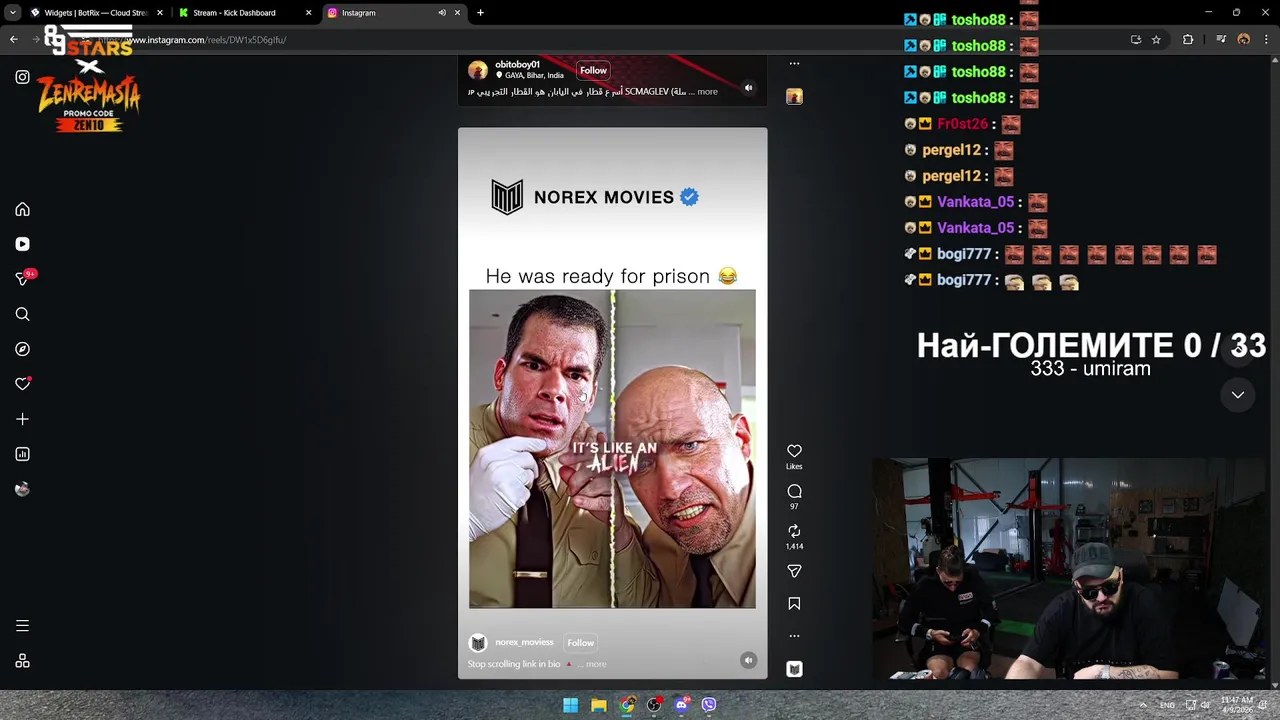Open media controls icon in toolbar
1280x720 pixels.
tap(1221, 40)
